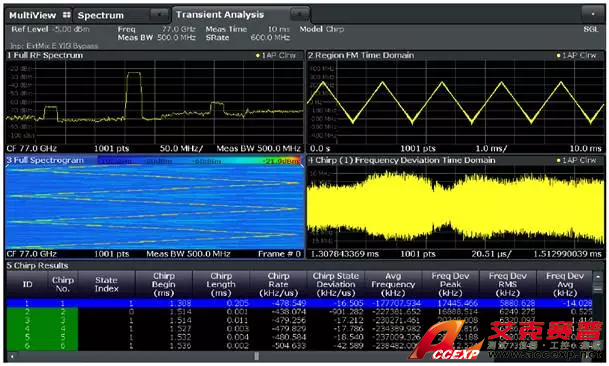Click the table scroll up arrow
This screenshot has width=609, height=366.
[x=598, y=276]
